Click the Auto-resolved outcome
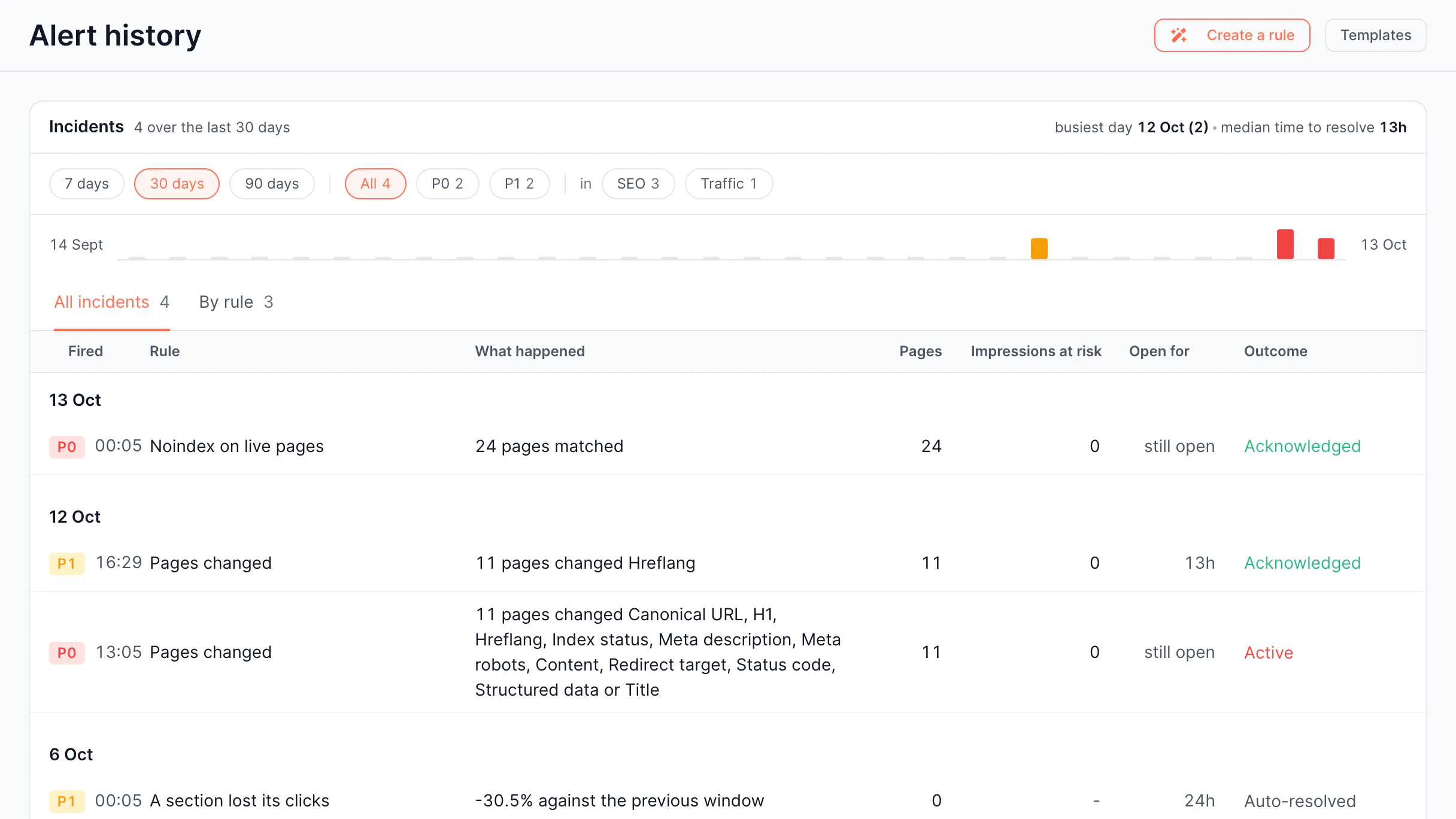The width and height of the screenshot is (1456, 819). click(x=1300, y=801)
